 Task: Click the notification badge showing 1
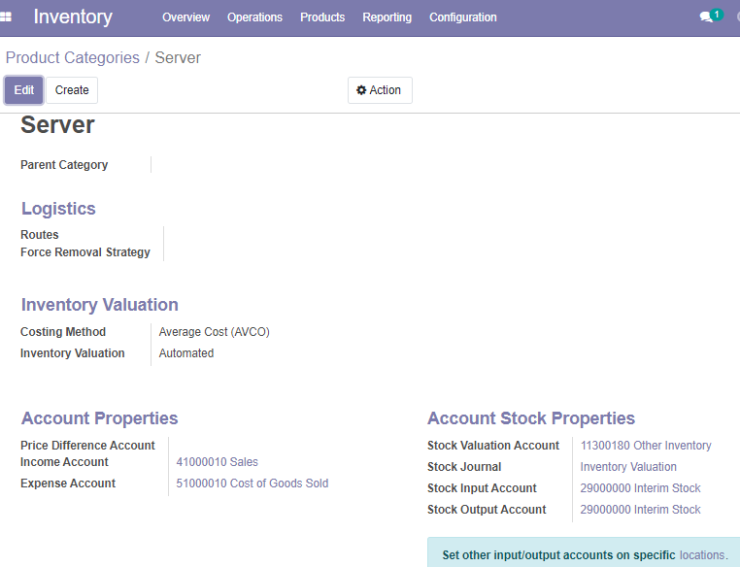[x=717, y=15]
